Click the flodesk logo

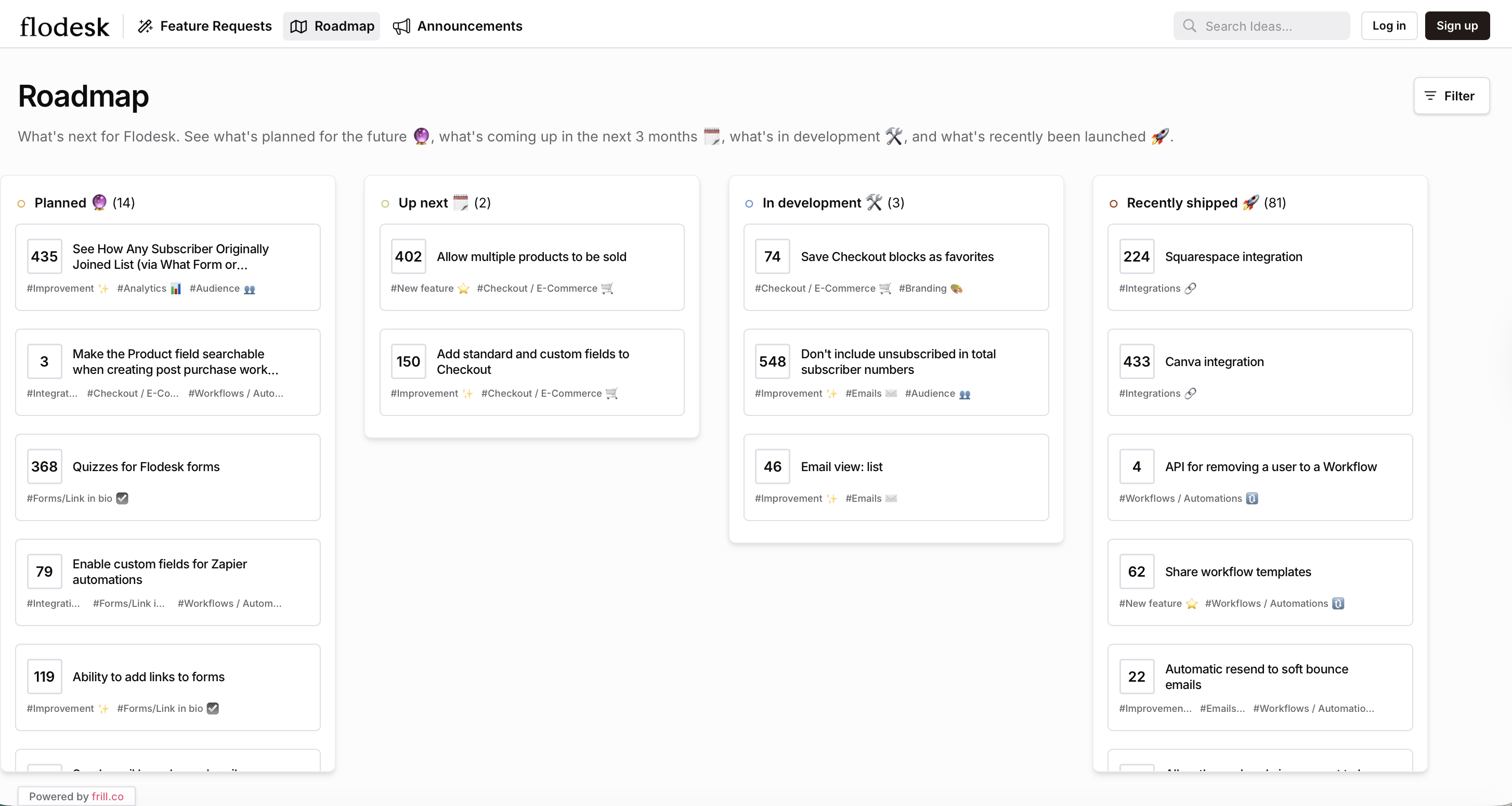click(64, 27)
